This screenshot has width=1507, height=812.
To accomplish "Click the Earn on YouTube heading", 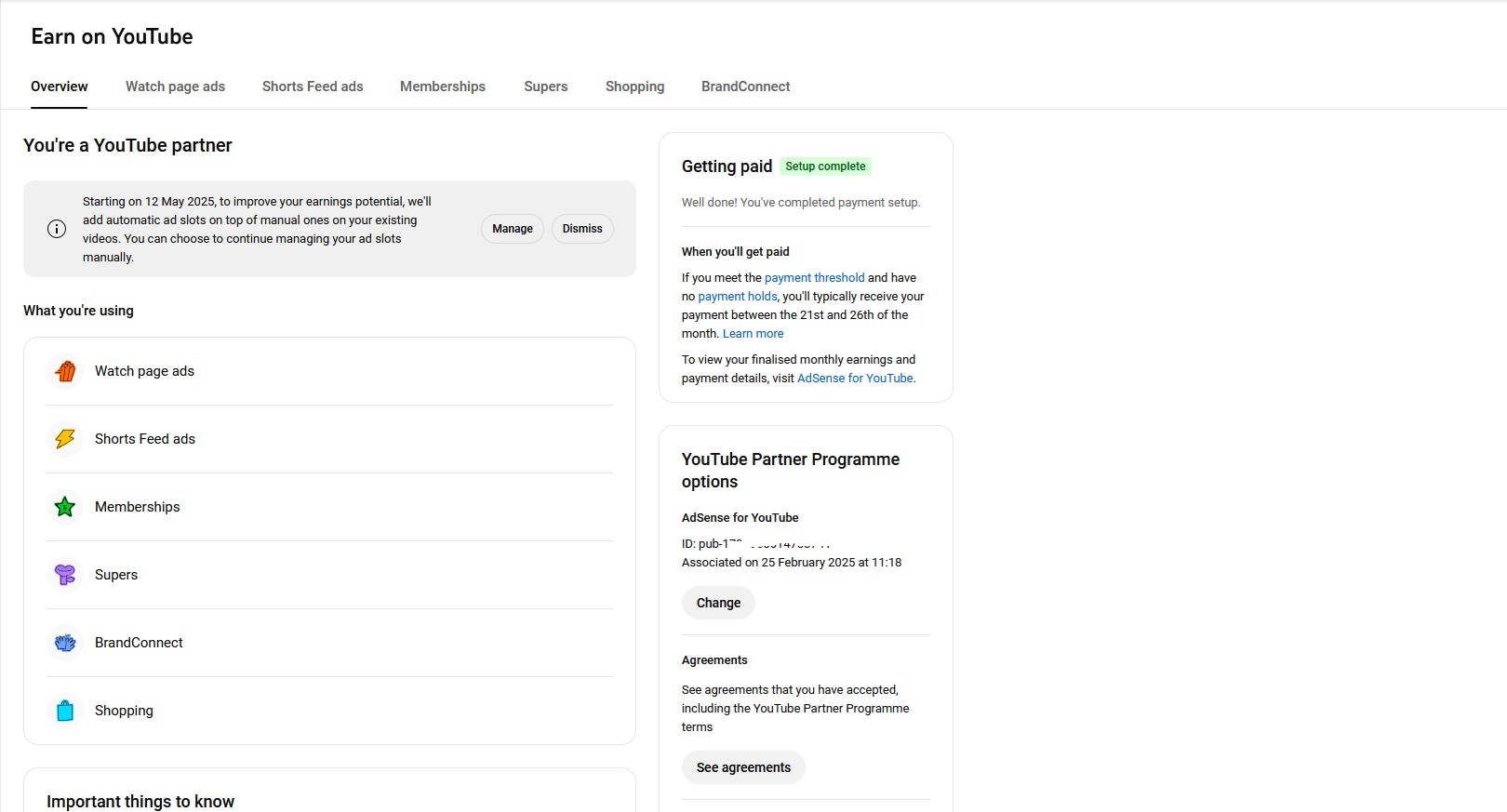I will [112, 36].
